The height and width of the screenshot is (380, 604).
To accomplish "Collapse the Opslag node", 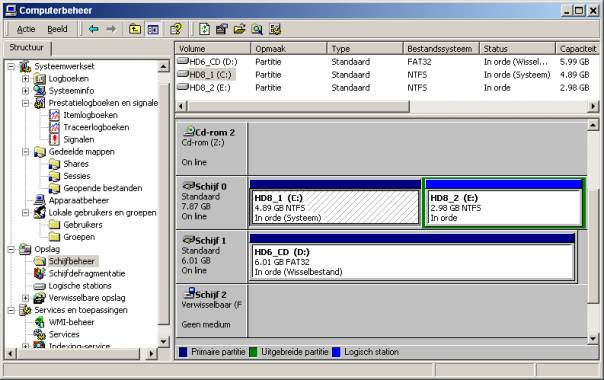I will click(11, 249).
